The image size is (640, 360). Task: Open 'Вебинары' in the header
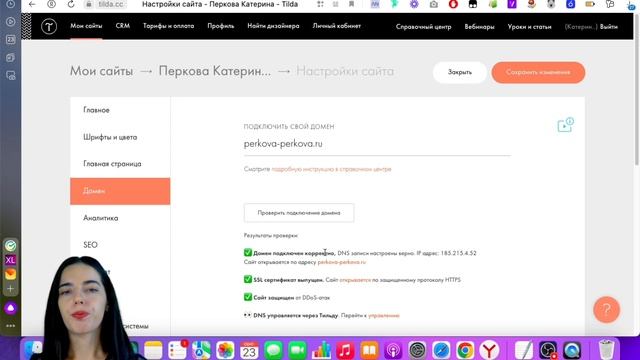tap(480, 27)
